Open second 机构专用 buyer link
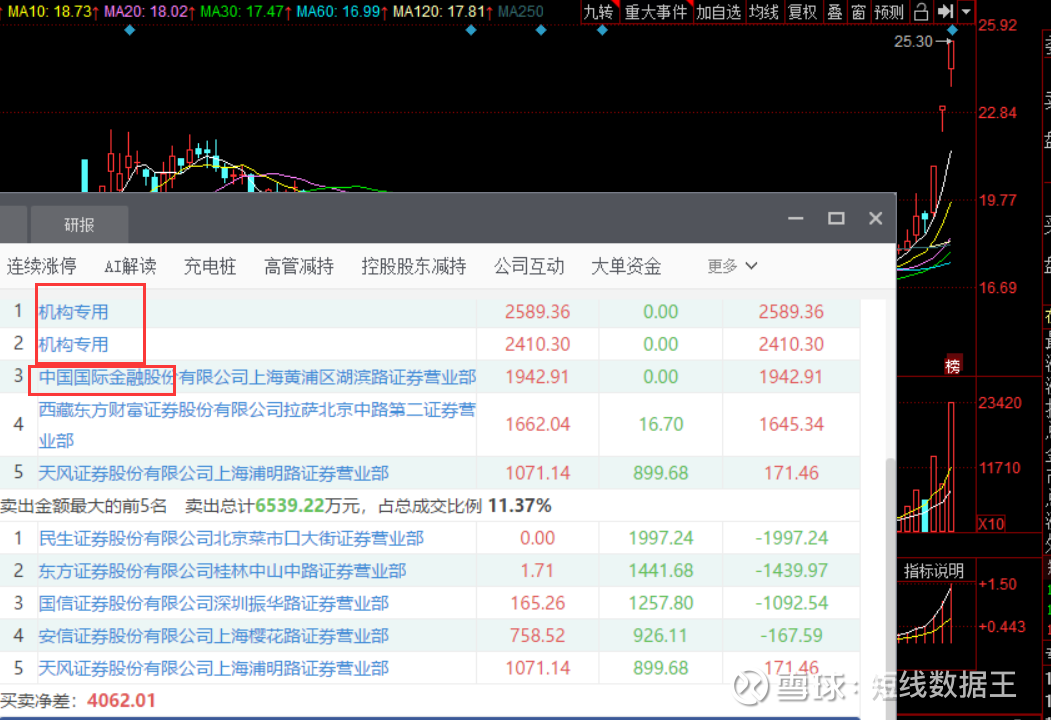This screenshot has width=1051, height=720. pos(74,345)
